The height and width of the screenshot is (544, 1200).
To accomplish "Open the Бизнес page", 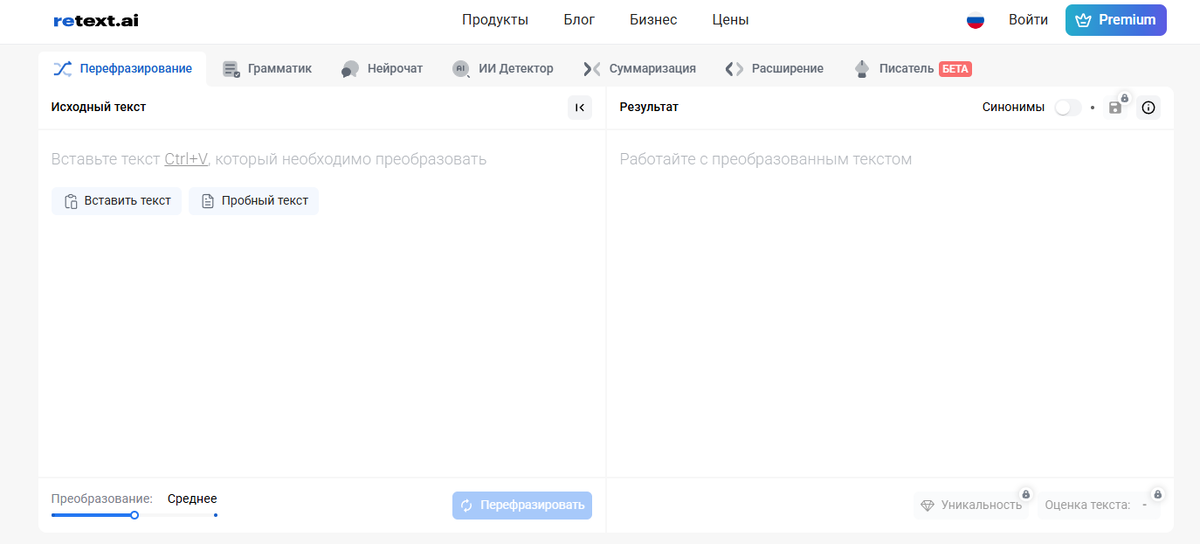I will click(653, 20).
